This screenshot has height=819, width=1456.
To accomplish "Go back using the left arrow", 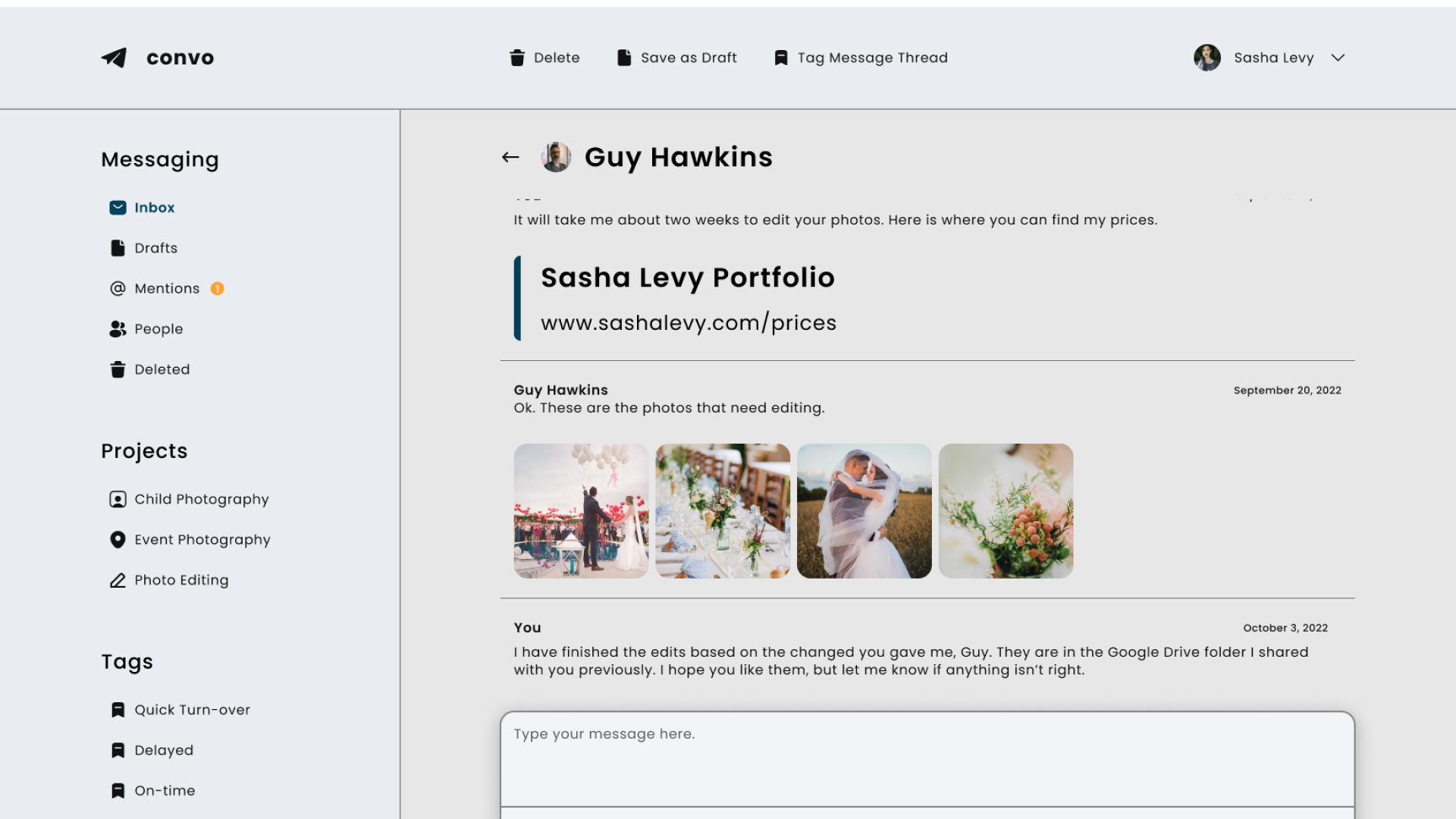I will tap(510, 157).
